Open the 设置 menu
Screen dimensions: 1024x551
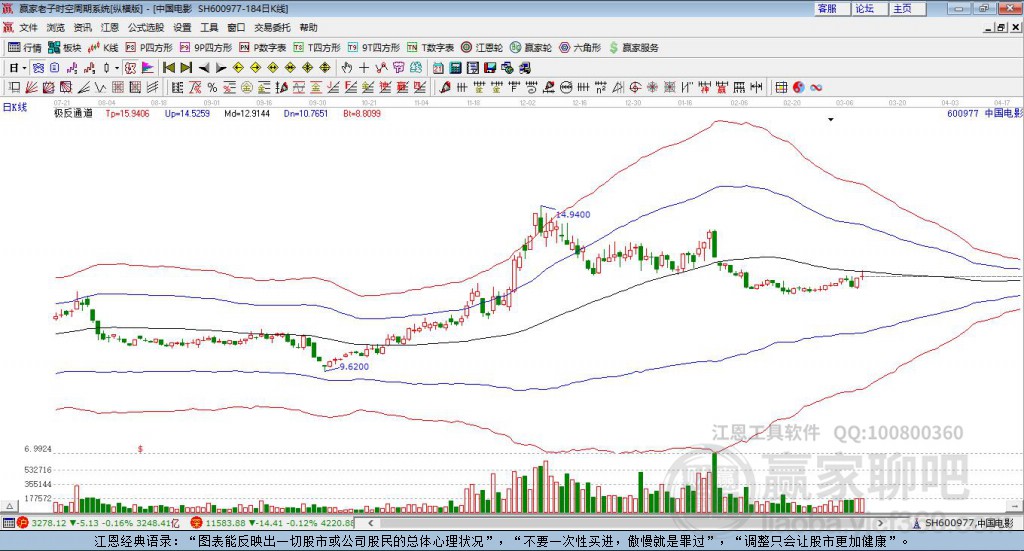(182, 27)
